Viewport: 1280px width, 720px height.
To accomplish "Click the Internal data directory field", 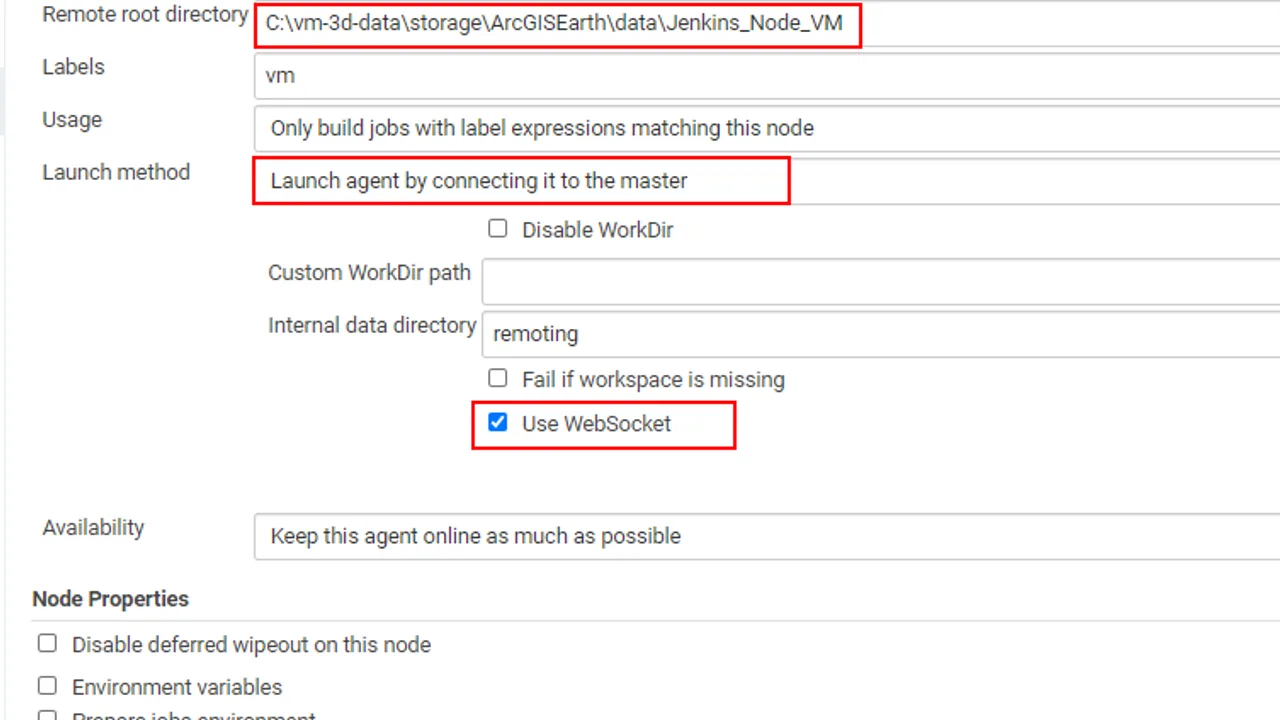I will pyautogui.click(x=881, y=334).
